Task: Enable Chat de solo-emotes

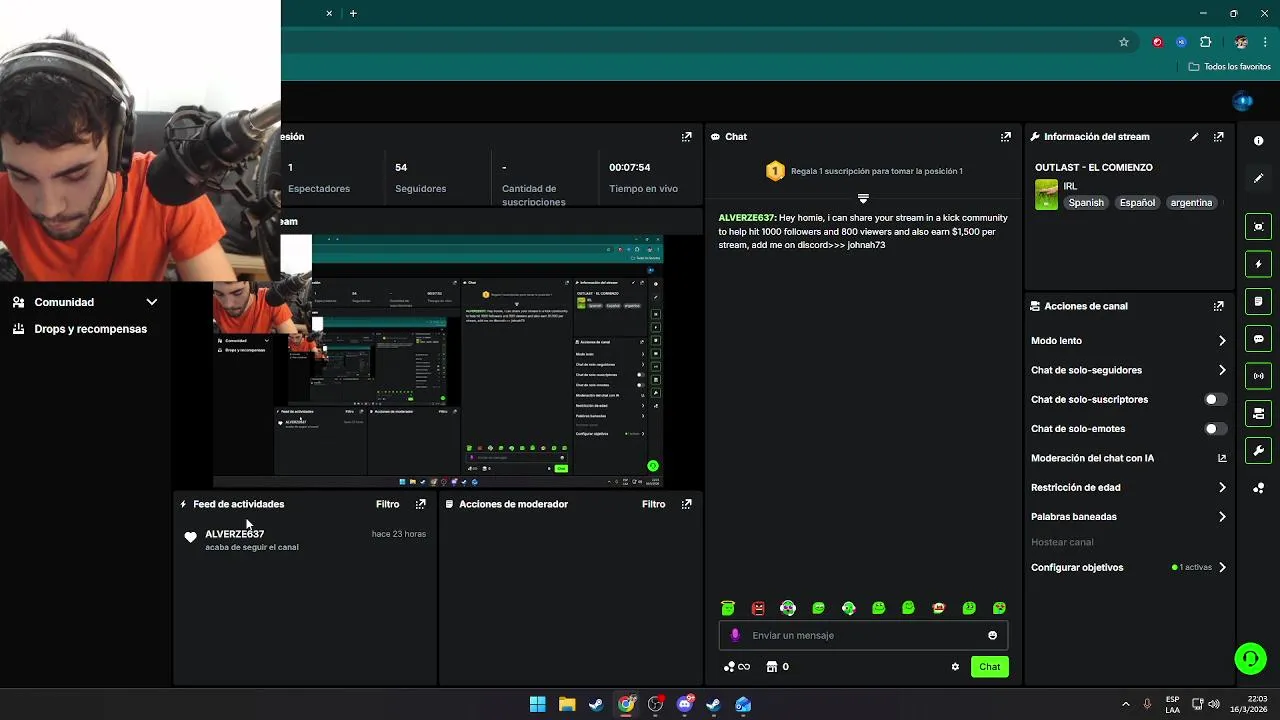Action: pos(1214,429)
